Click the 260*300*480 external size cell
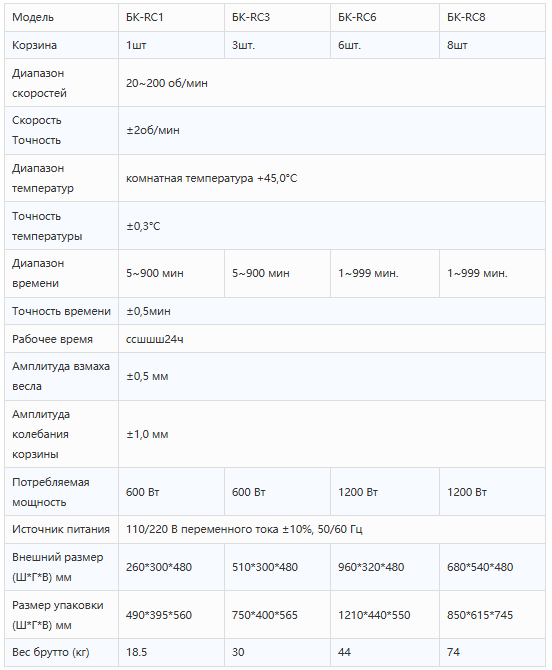The width and height of the screenshot is (552, 670). pyautogui.click(x=171, y=567)
